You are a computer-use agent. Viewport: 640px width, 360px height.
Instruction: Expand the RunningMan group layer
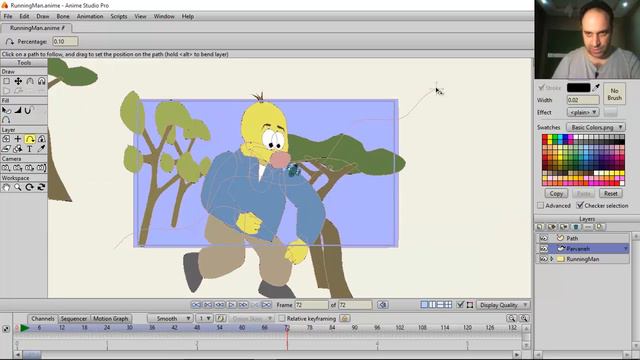pyautogui.click(x=552, y=259)
